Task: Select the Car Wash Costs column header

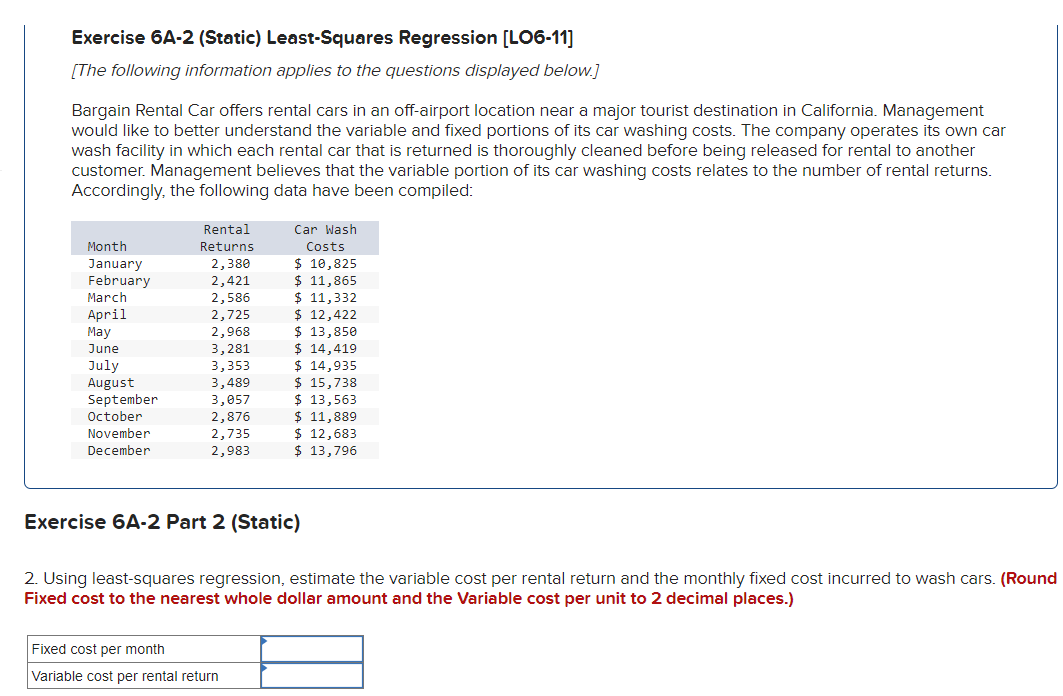Action: coord(327,238)
